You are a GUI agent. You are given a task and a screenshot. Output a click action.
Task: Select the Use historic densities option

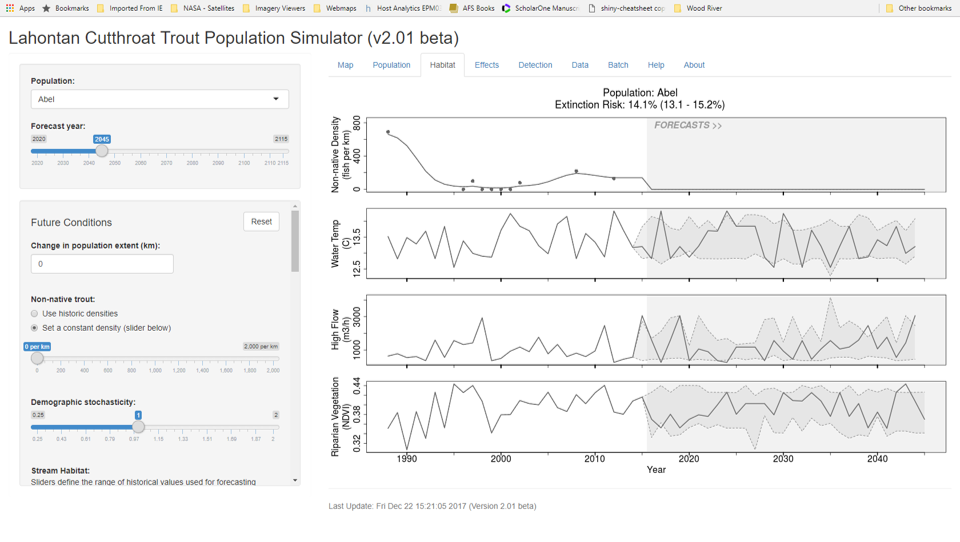34,314
